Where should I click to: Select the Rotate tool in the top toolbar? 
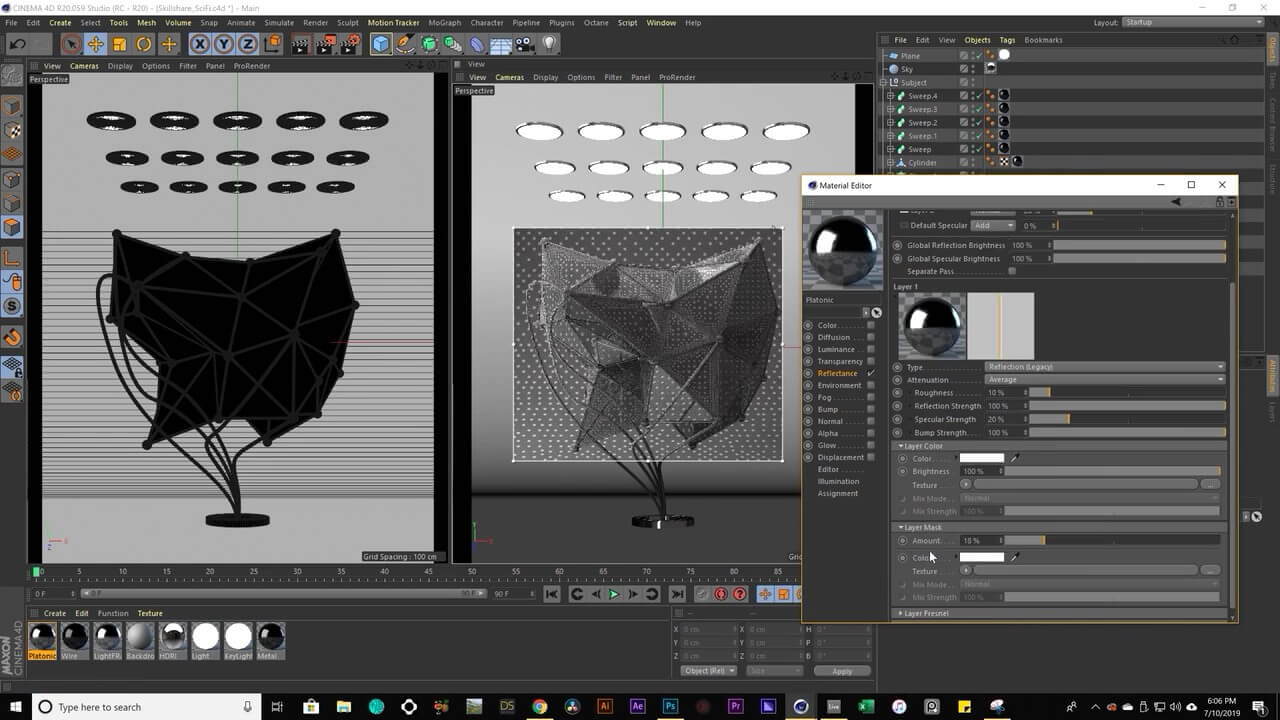click(x=144, y=44)
